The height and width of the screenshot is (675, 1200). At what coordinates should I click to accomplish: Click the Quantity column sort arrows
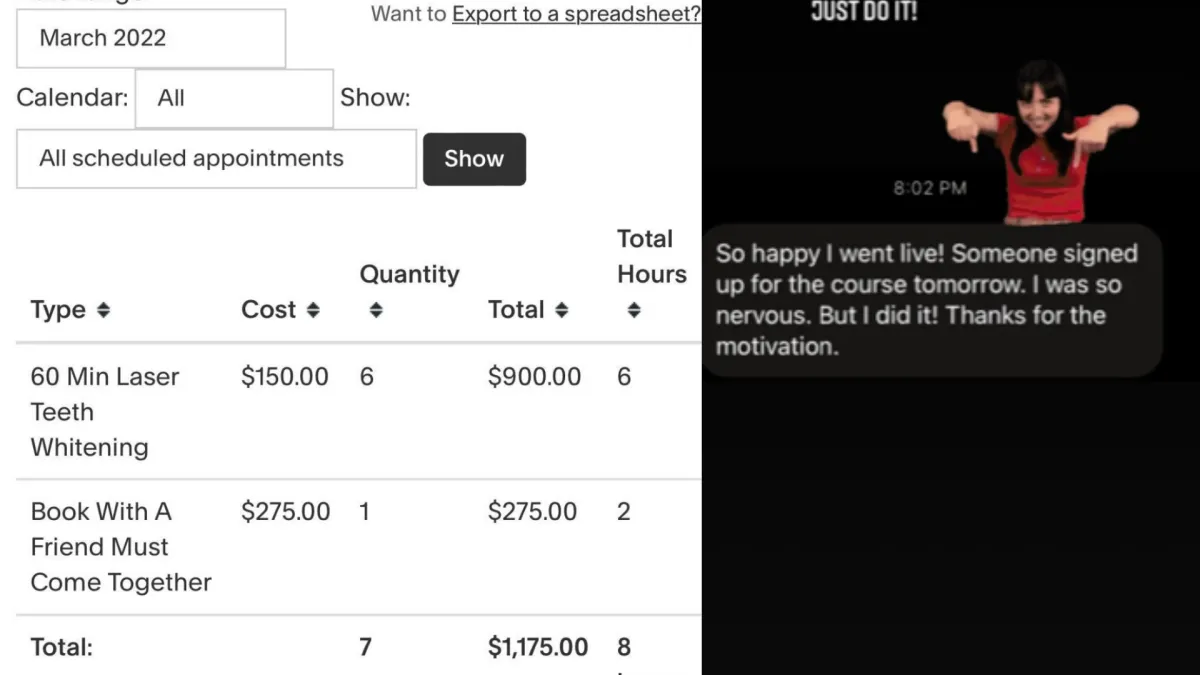point(376,311)
